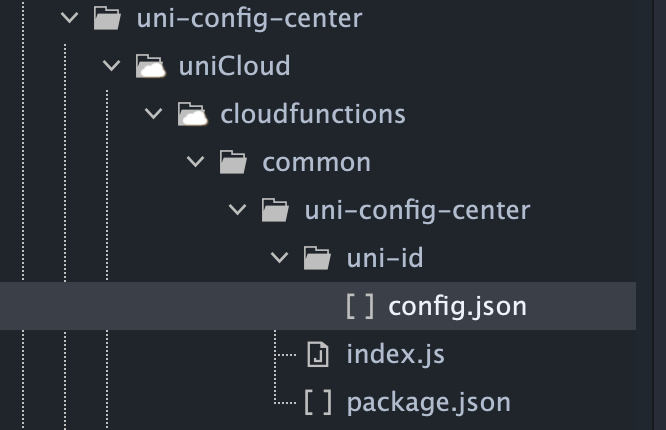The height and width of the screenshot is (430, 666).
Task: Open the package.json file
Action: pos(428,402)
